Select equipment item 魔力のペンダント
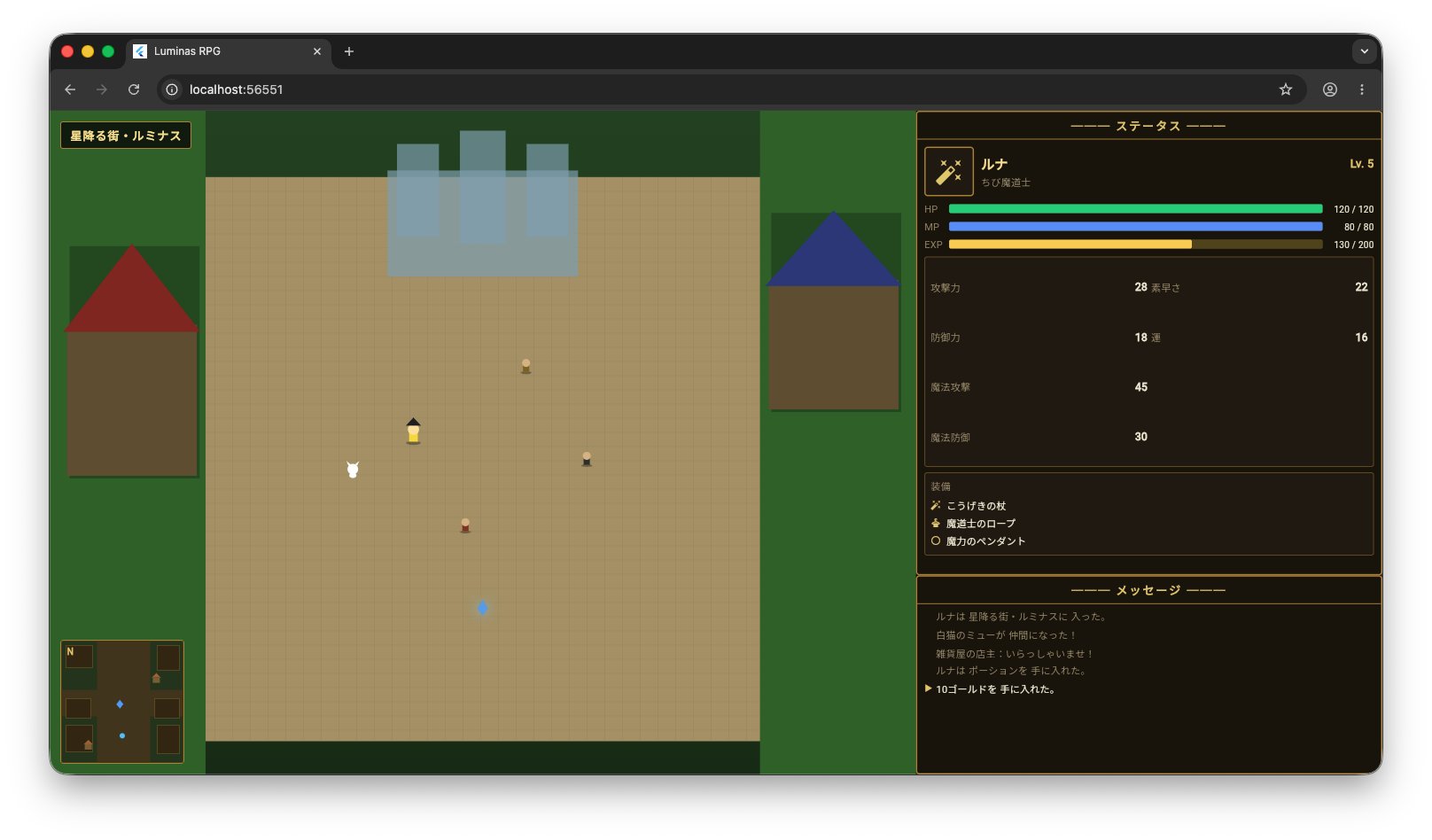Viewport: 1432px width, 840px height. point(985,541)
